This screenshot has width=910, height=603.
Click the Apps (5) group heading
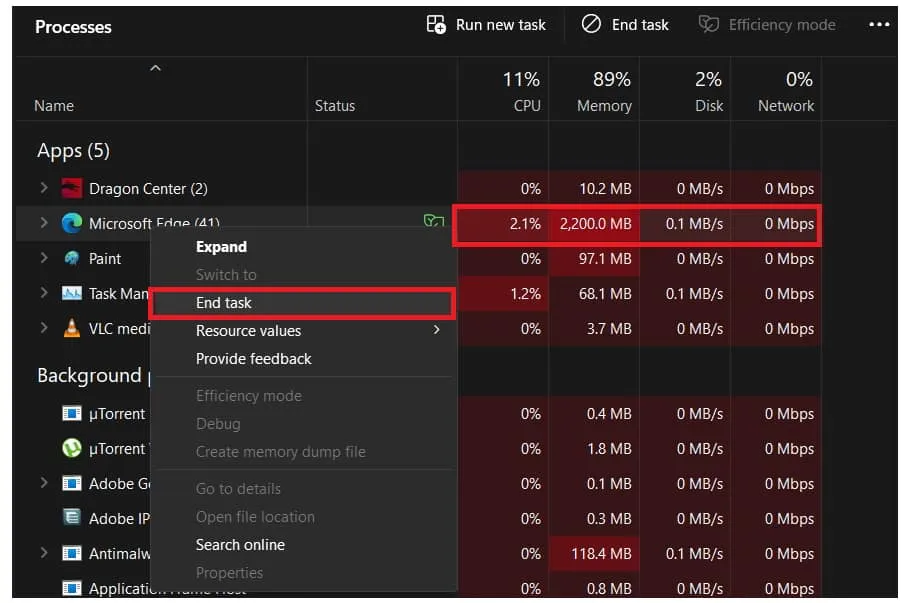tap(73, 151)
